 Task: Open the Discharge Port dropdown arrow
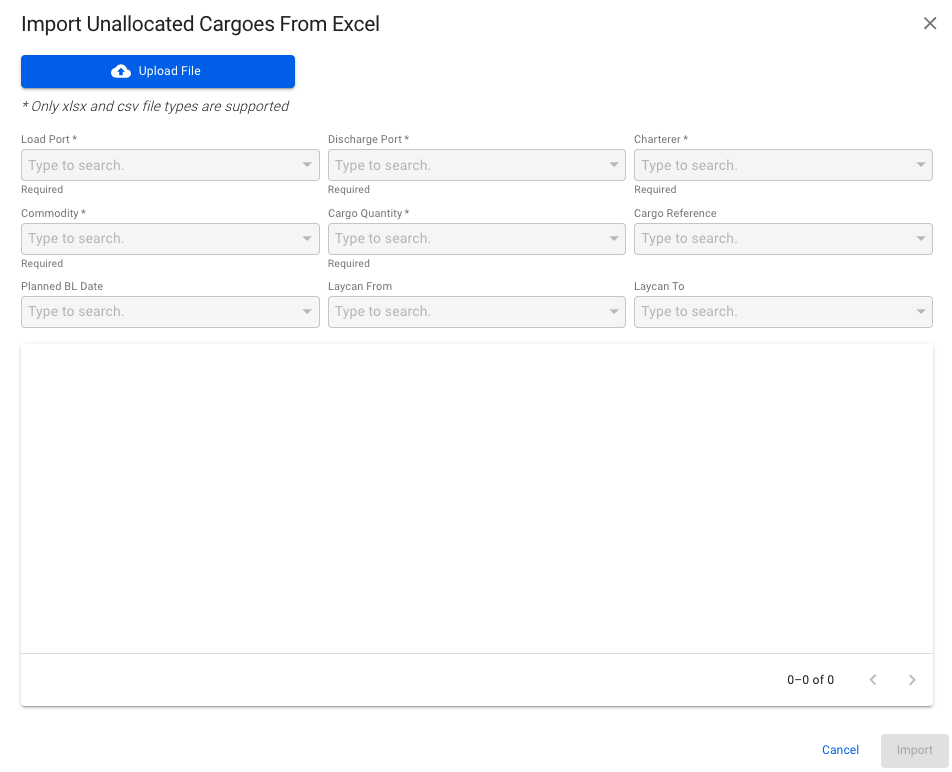click(614, 165)
